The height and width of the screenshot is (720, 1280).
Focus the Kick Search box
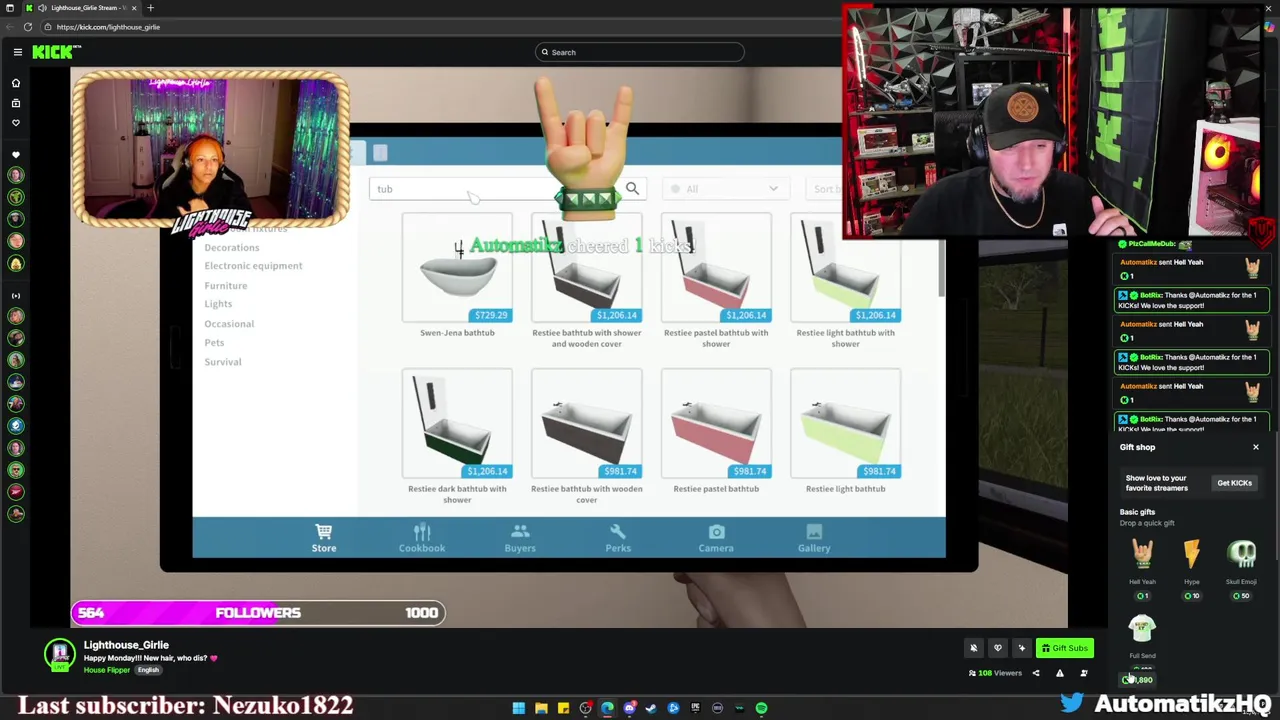(x=640, y=52)
